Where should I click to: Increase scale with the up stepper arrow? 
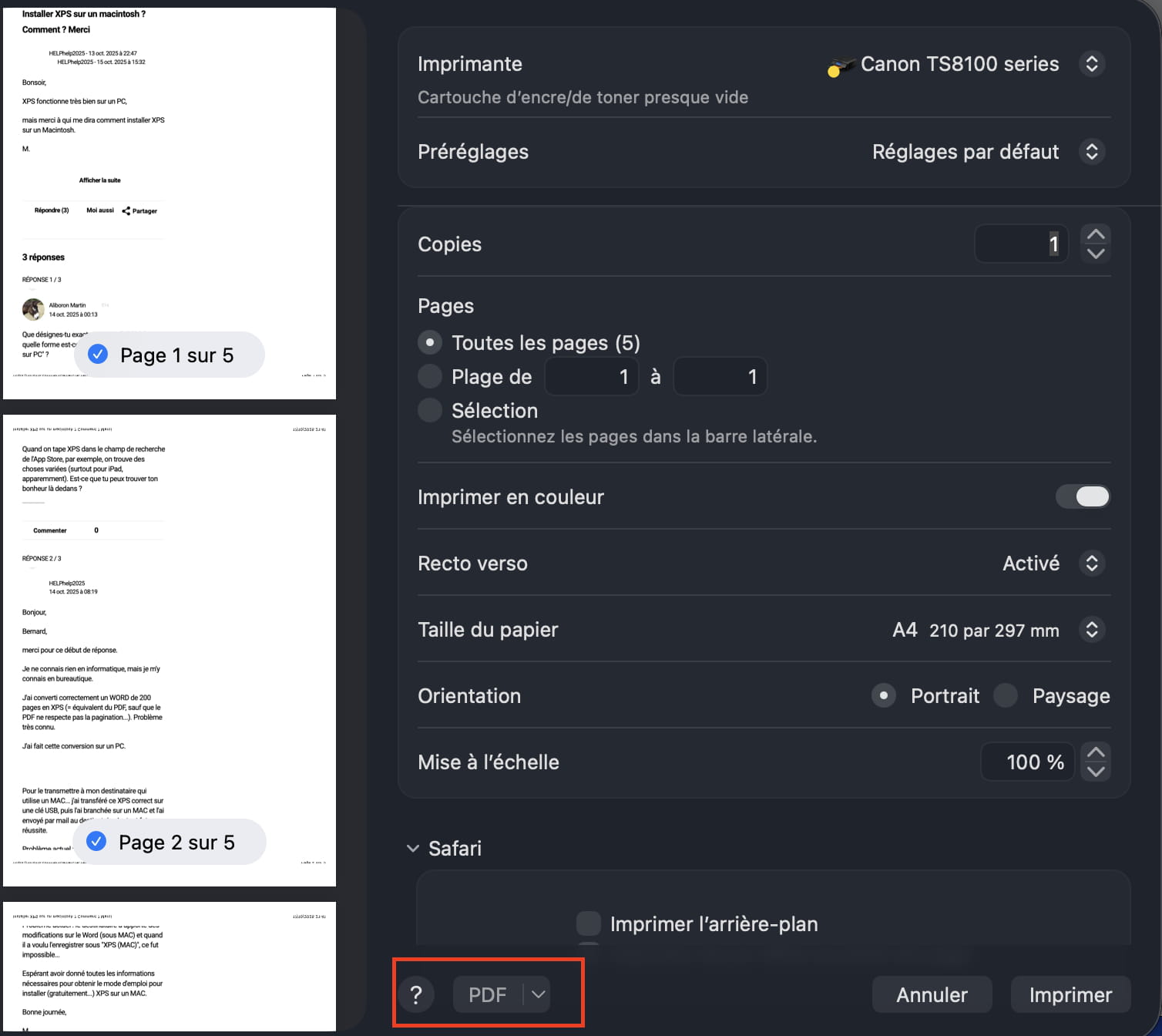(1096, 752)
